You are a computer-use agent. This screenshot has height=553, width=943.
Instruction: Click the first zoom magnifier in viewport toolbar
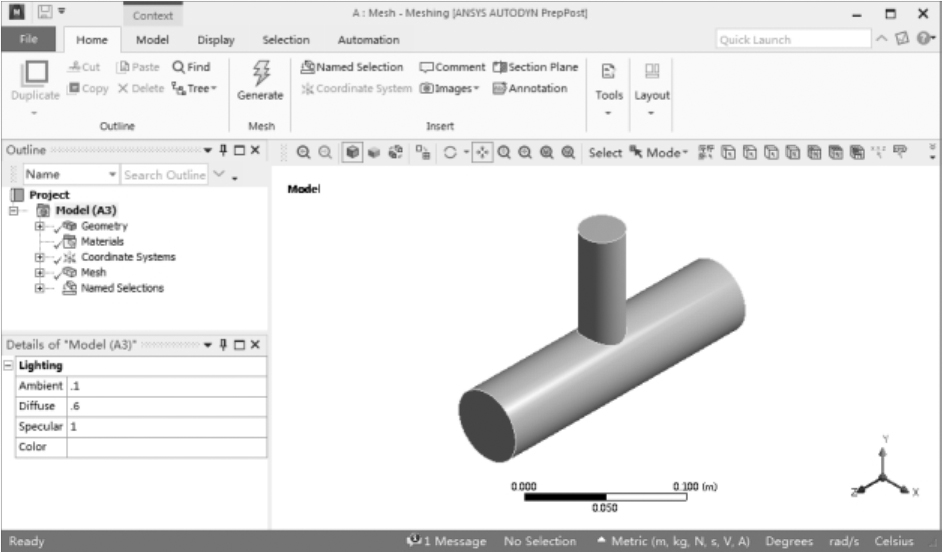[303, 153]
